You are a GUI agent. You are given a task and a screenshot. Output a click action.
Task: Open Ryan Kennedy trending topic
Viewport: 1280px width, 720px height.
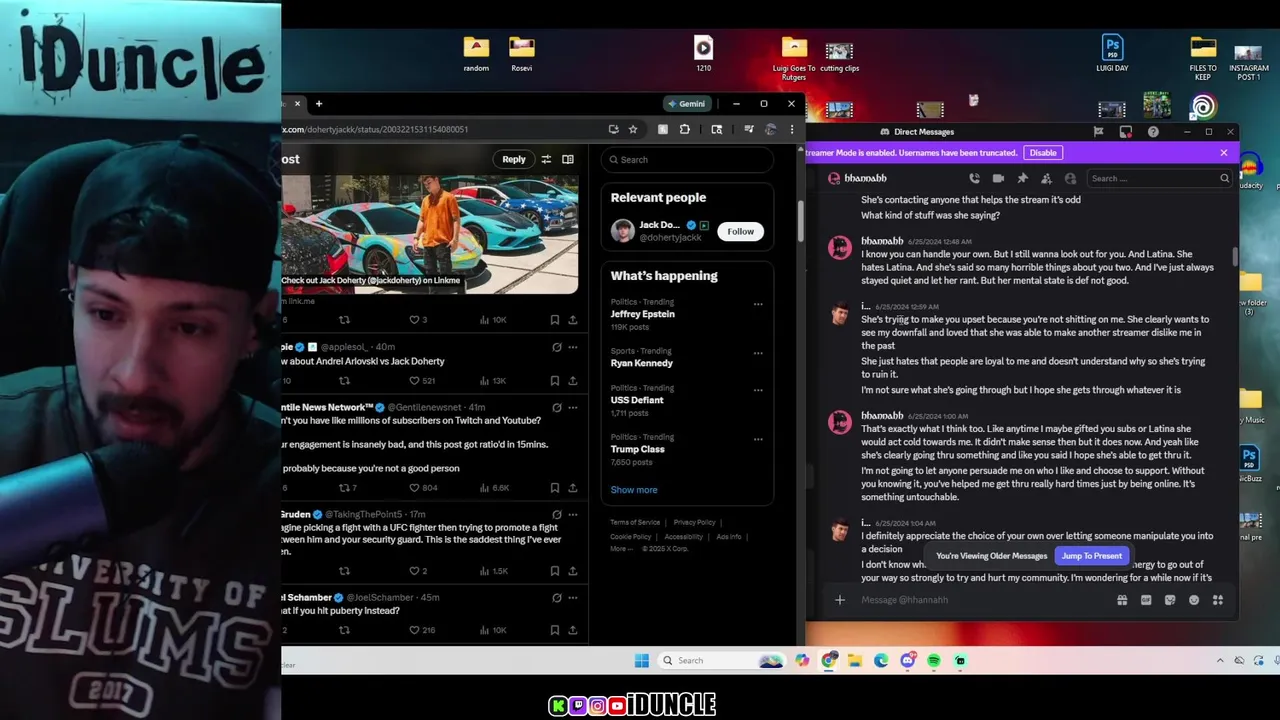[642, 363]
